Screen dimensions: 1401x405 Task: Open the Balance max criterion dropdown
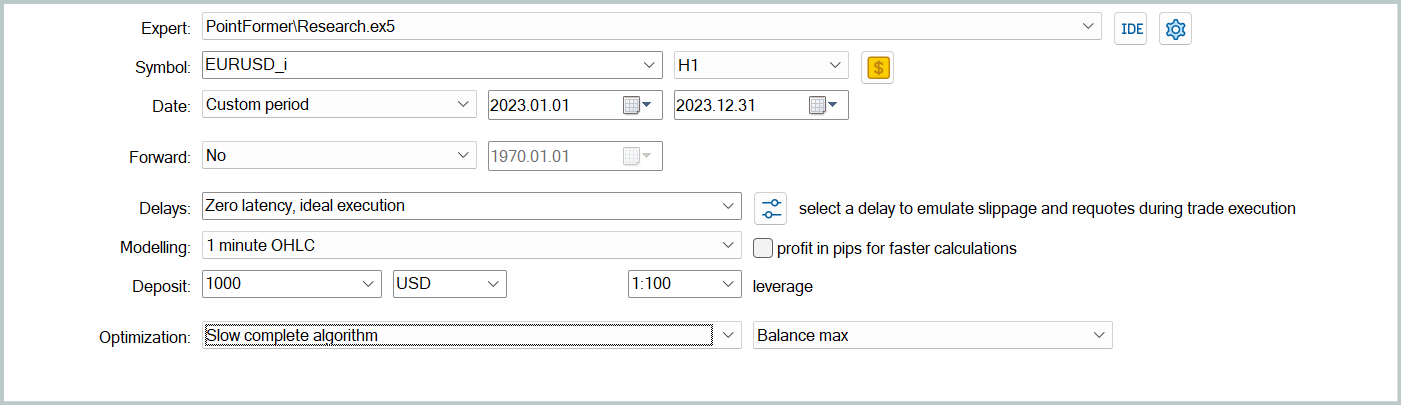(x=1100, y=335)
